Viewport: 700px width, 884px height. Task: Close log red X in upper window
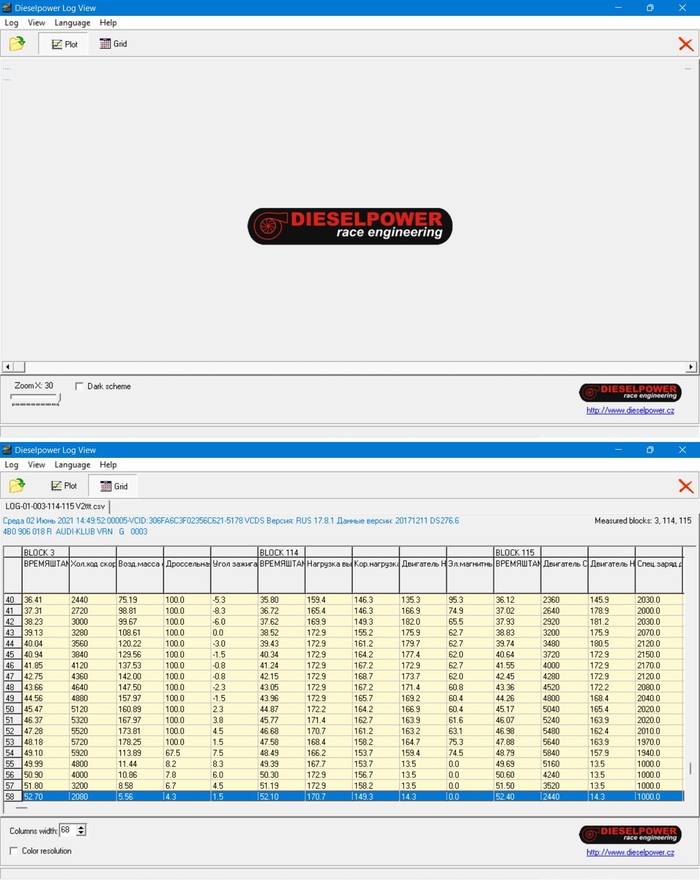685,44
